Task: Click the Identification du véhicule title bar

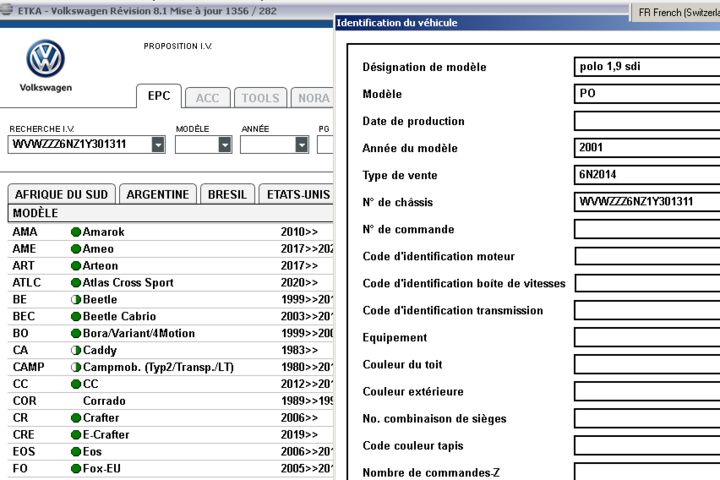Action: click(x=527, y=23)
